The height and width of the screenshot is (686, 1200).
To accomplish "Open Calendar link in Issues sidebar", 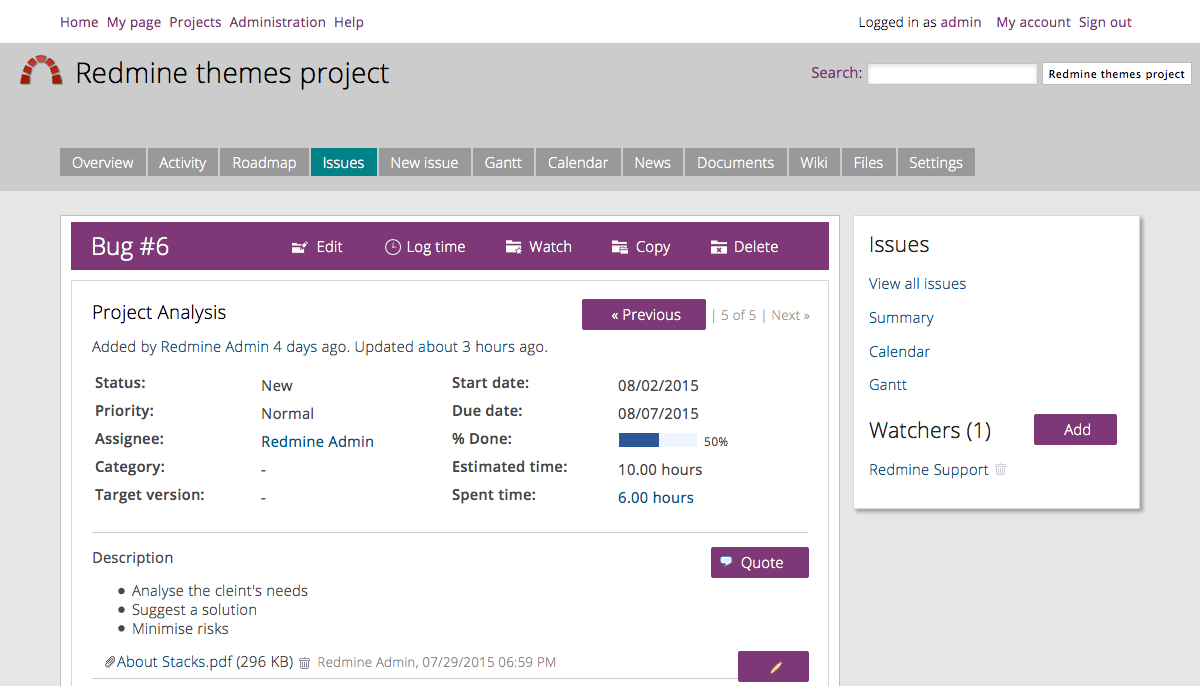I will [x=899, y=352].
